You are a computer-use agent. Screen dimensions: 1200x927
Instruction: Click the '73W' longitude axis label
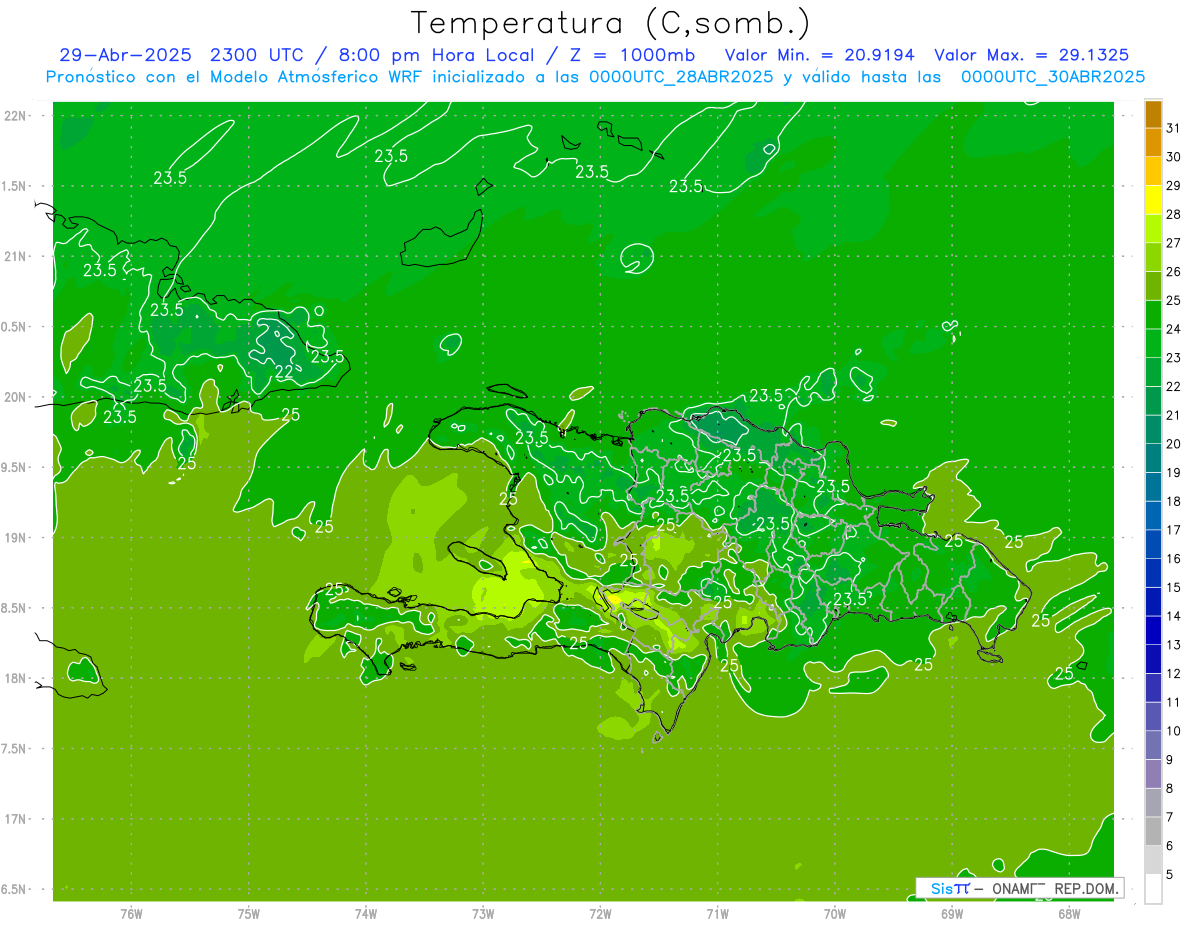click(483, 913)
